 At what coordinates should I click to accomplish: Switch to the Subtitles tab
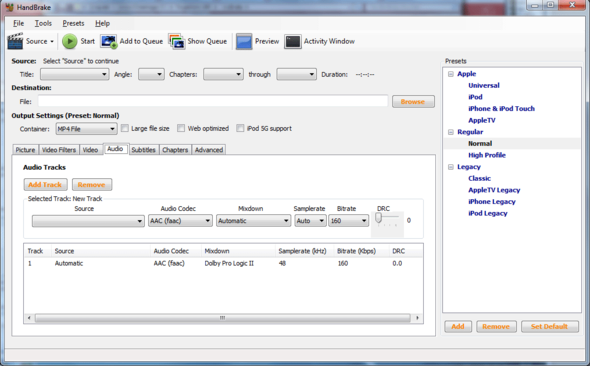coord(143,150)
